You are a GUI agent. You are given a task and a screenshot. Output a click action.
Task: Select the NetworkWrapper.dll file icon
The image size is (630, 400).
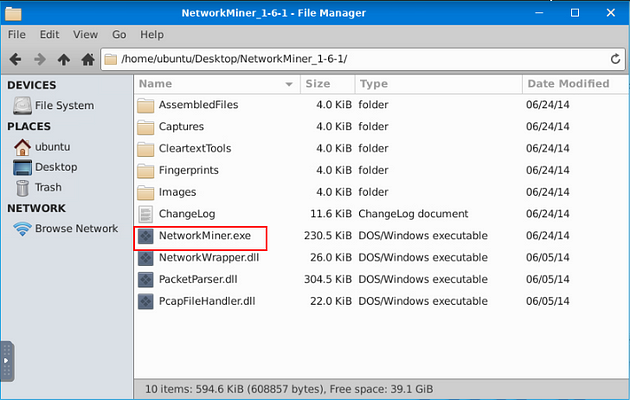tap(145, 258)
